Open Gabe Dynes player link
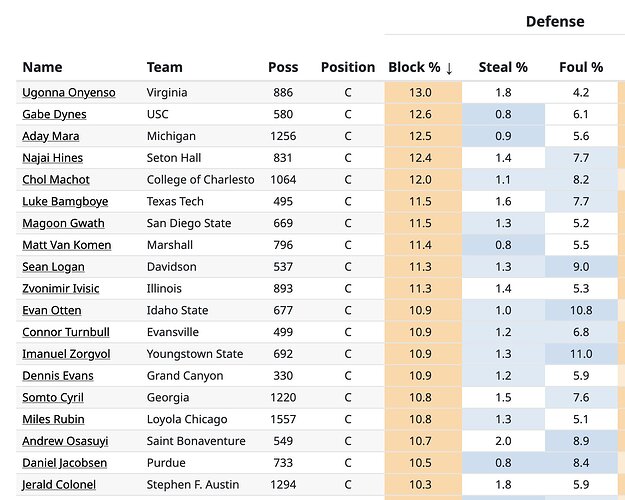The image size is (625, 500). click(54, 115)
